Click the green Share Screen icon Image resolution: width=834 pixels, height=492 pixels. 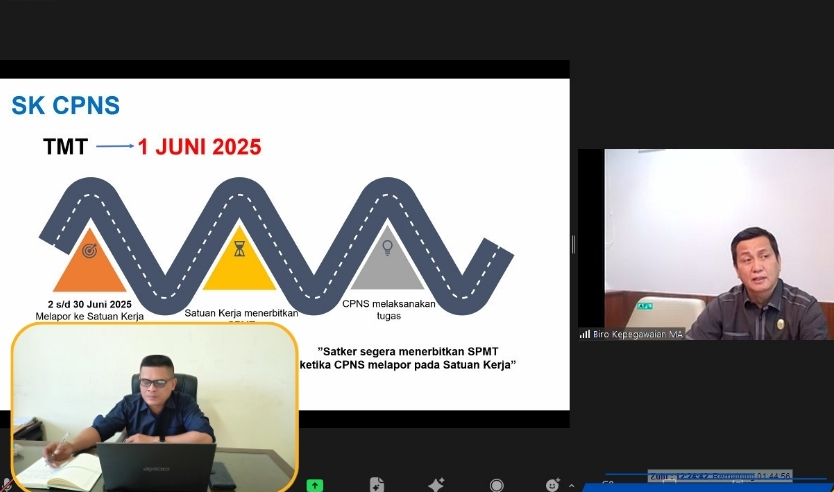[x=315, y=485]
